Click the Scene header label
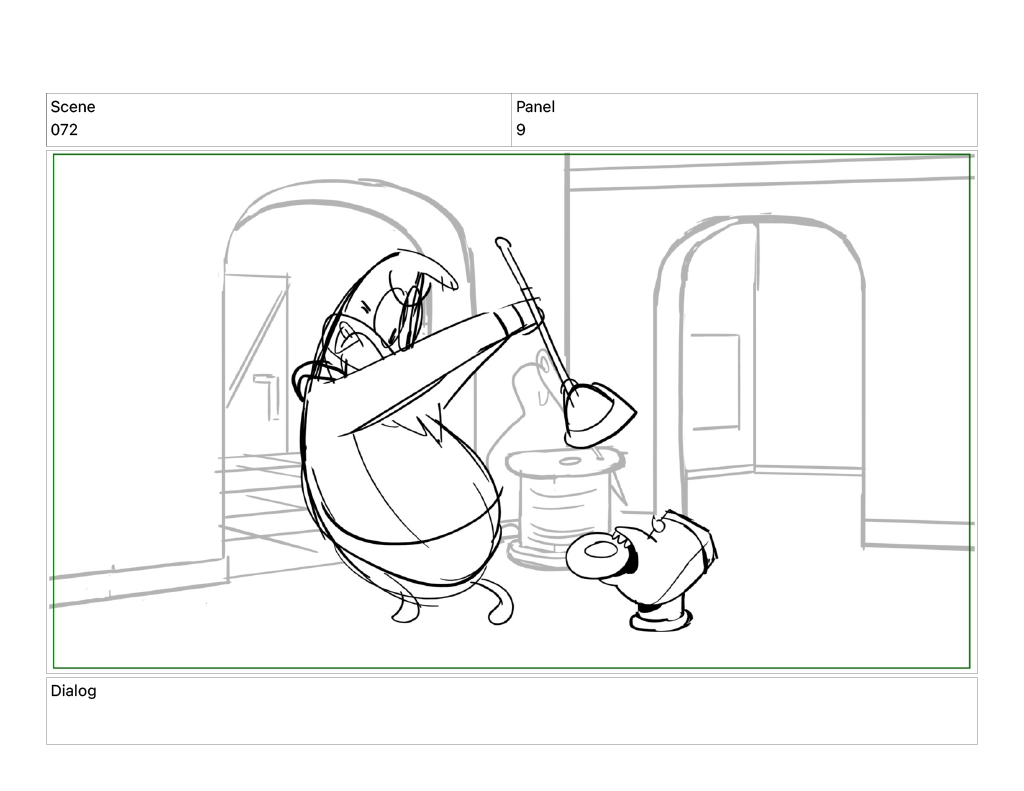Viewport: 1024px width, 791px height. (73, 107)
